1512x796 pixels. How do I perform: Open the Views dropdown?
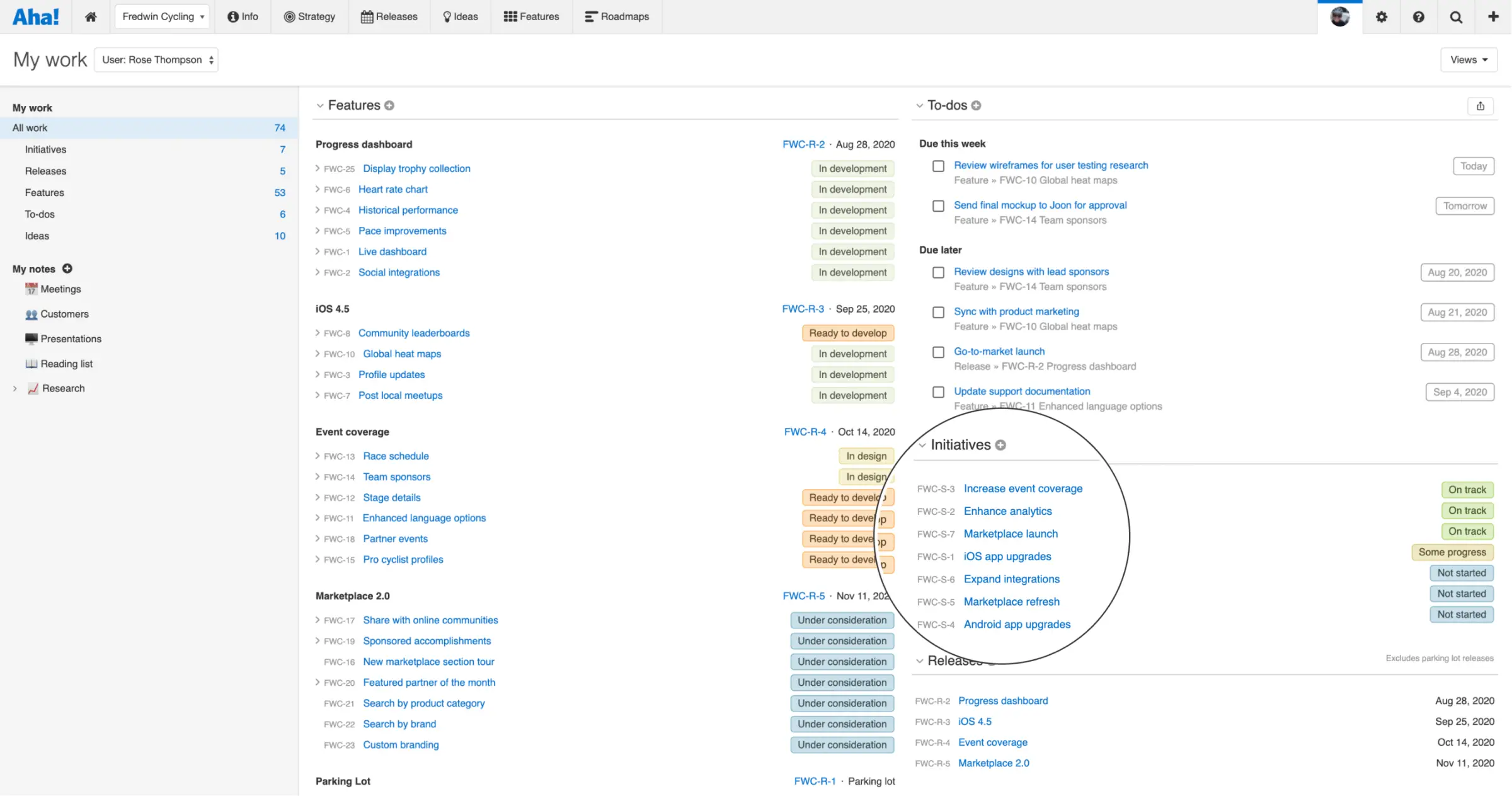[1469, 59]
